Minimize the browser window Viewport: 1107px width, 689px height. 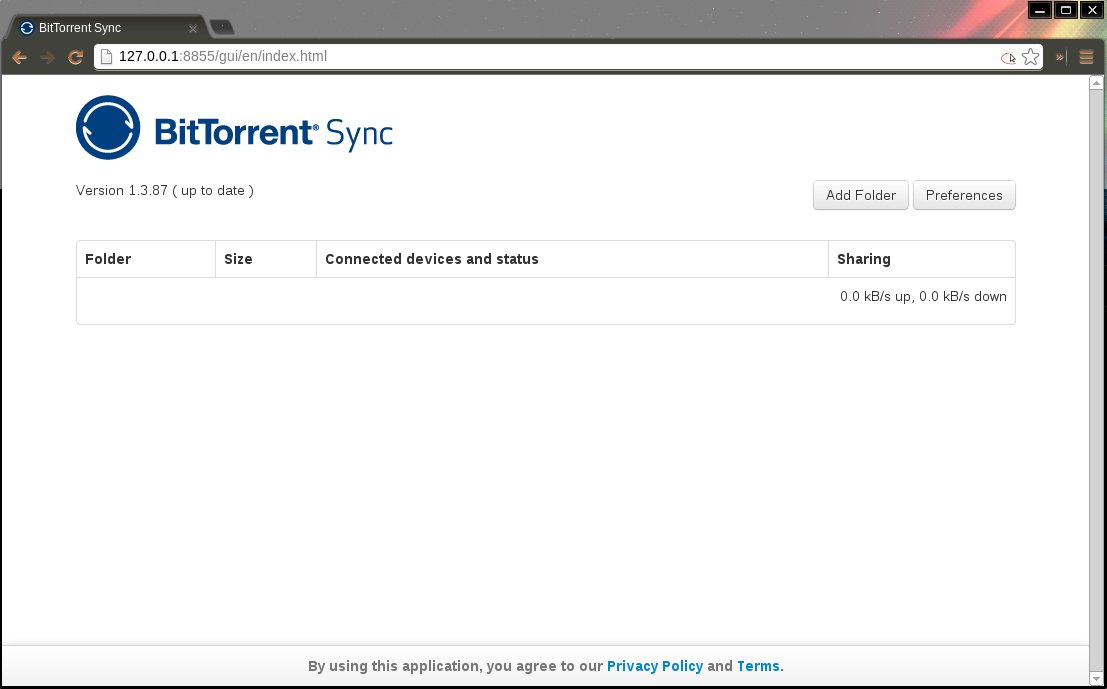1040,10
